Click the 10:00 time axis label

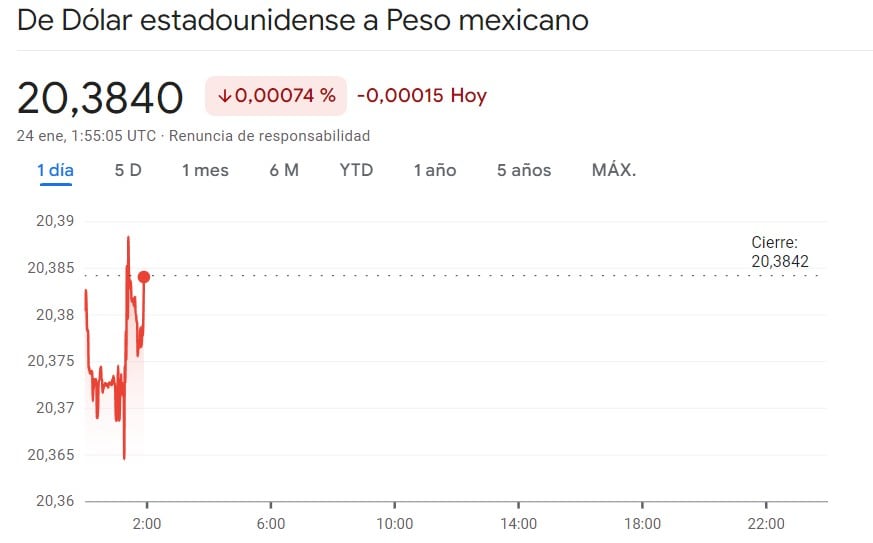395,523
